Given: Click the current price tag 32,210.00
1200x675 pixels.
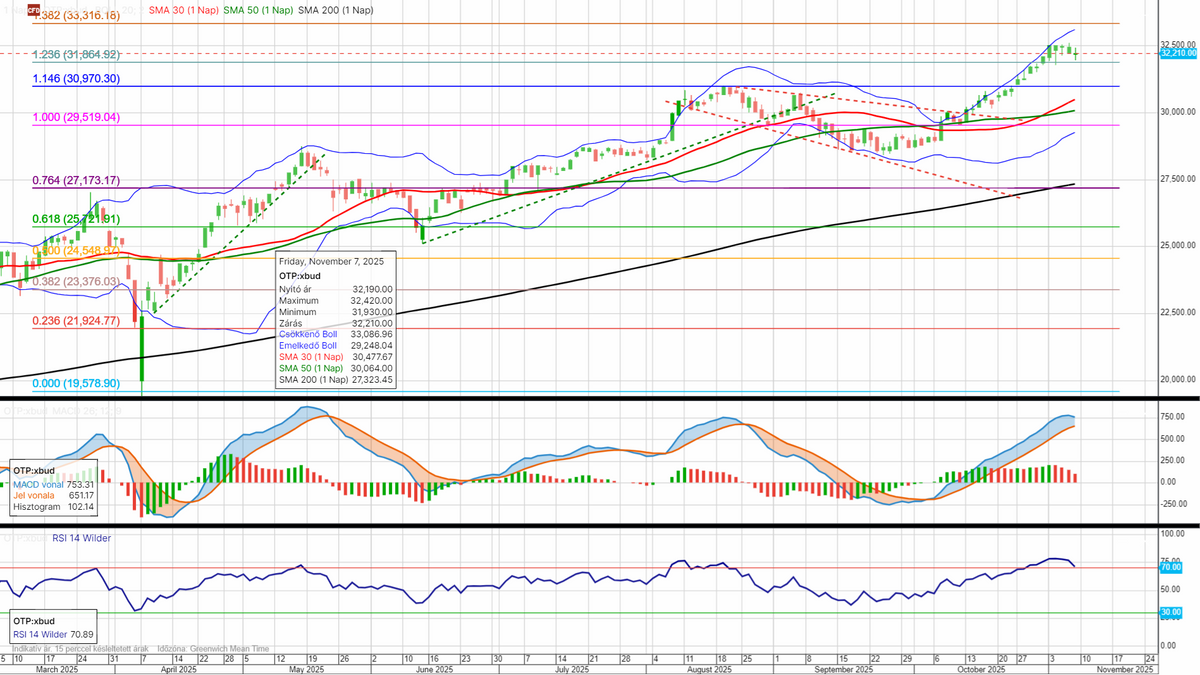Looking at the screenshot, I should pyautogui.click(x=1177, y=54).
